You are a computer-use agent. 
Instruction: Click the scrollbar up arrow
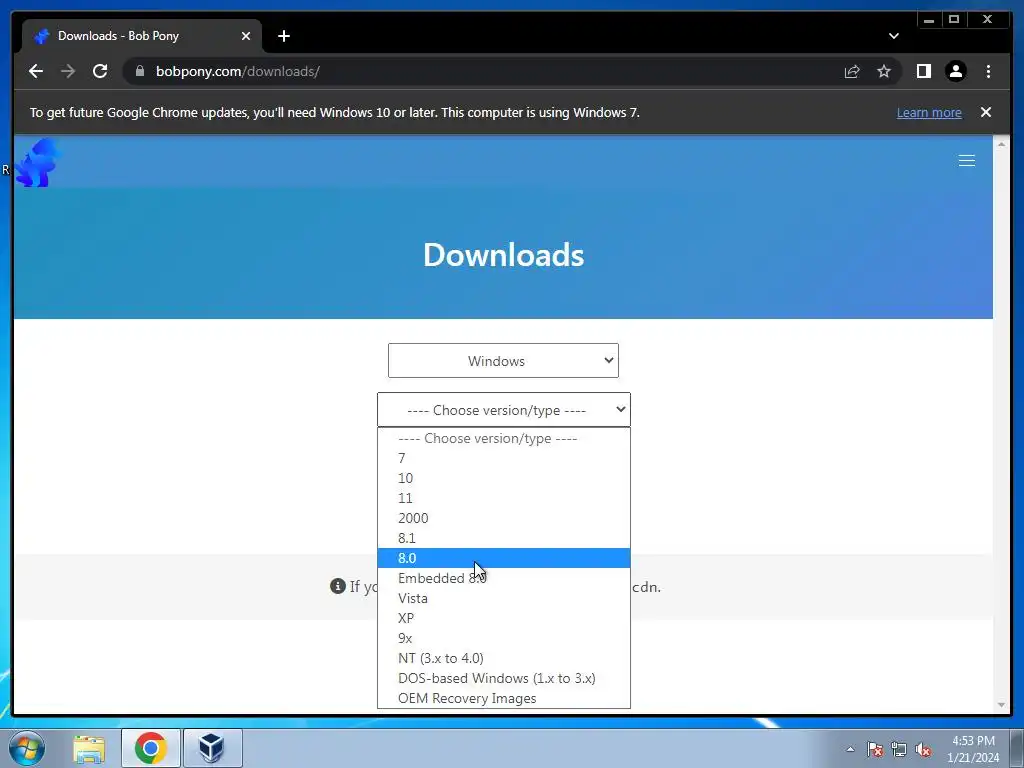(x=1001, y=144)
